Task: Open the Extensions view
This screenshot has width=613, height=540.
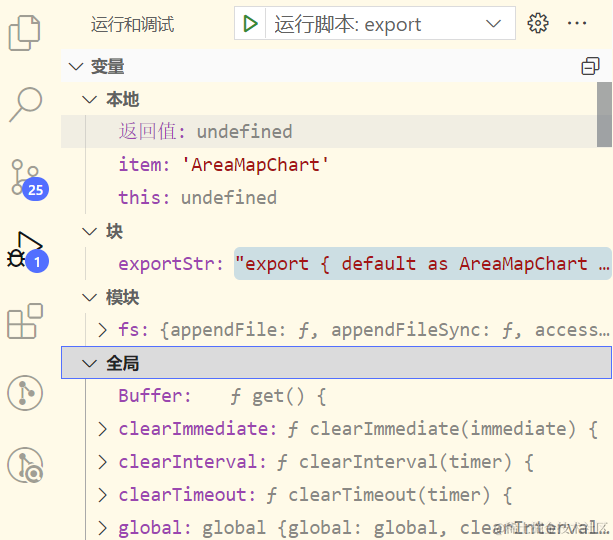Action: coord(25,321)
